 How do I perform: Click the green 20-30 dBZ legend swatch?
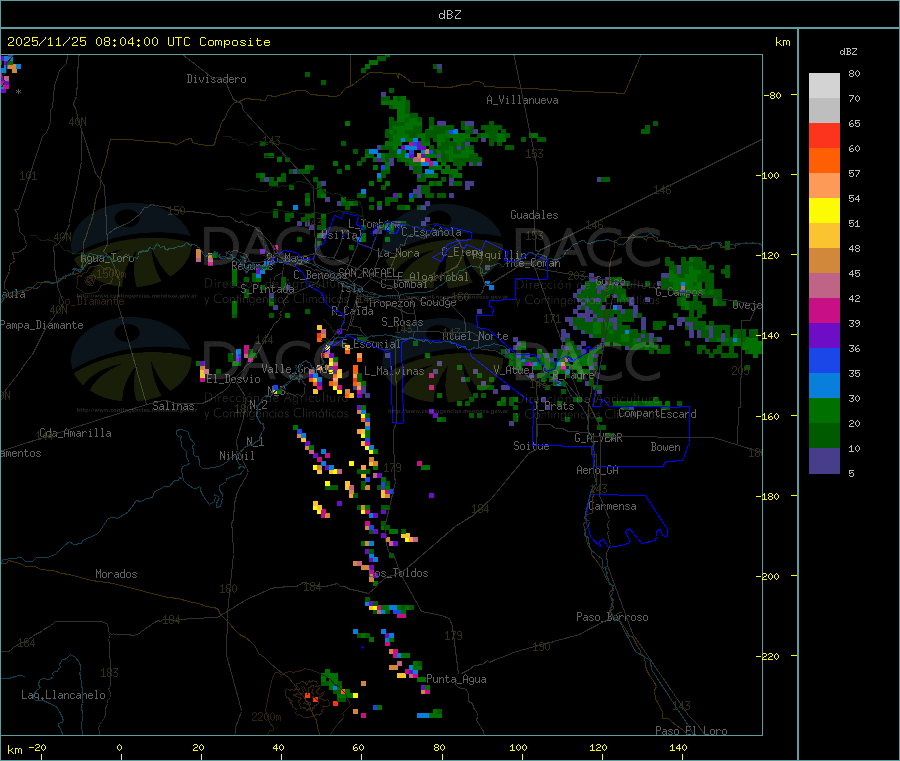click(x=824, y=410)
